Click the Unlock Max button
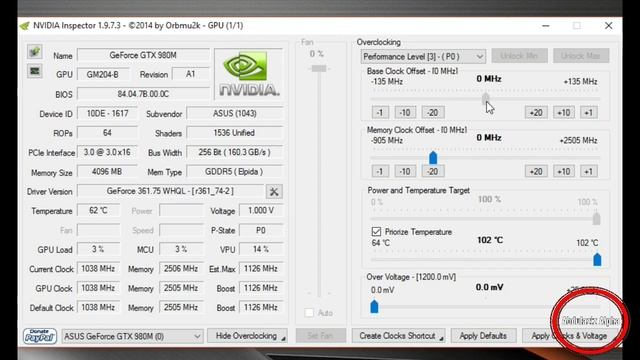640x360 pixels. pos(581,56)
